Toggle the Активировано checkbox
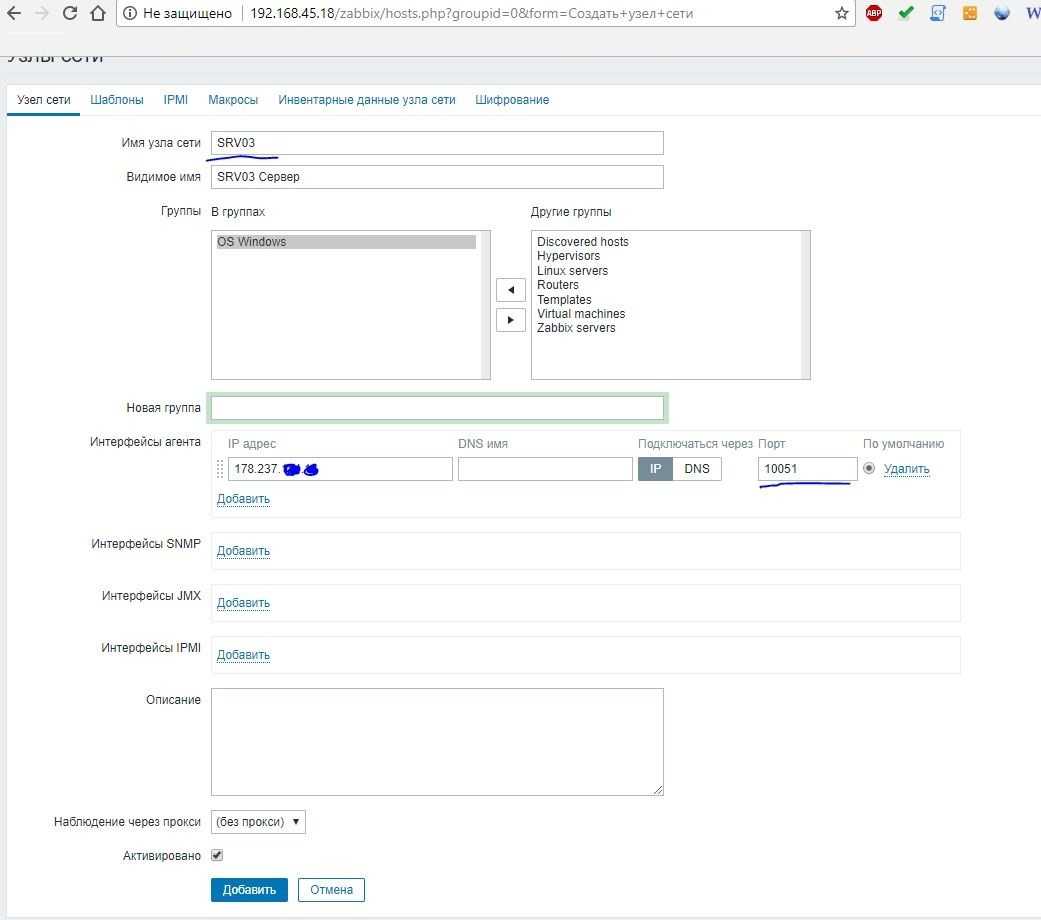 [x=217, y=856]
